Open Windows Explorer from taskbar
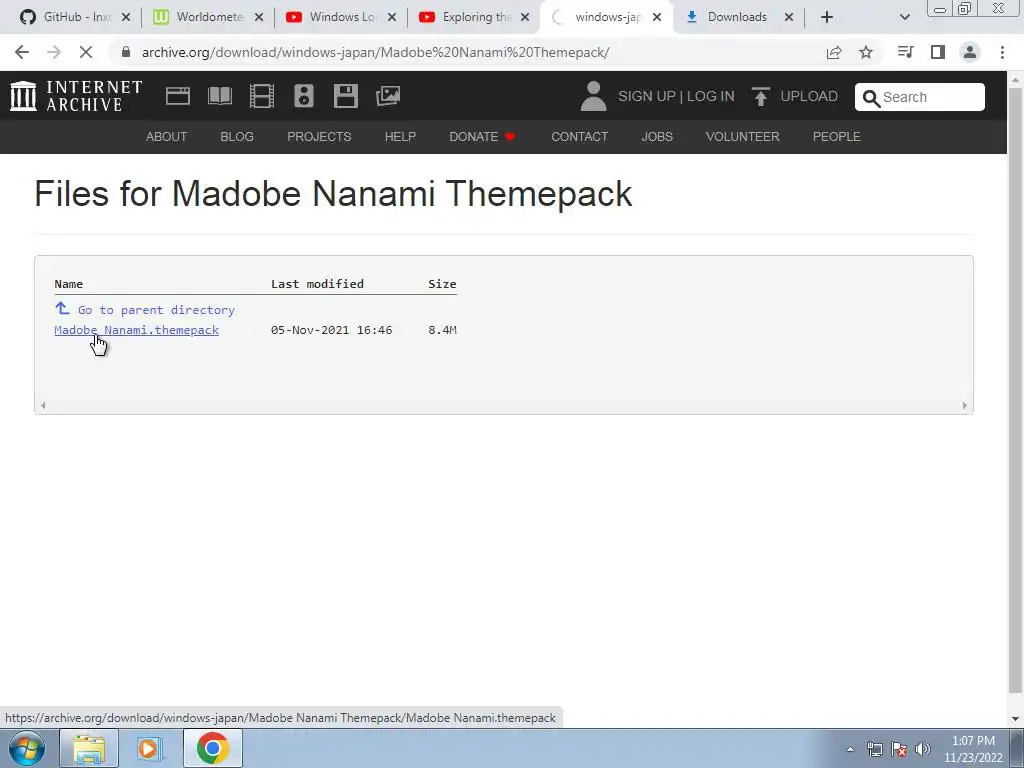This screenshot has height=768, width=1024. (x=89, y=748)
